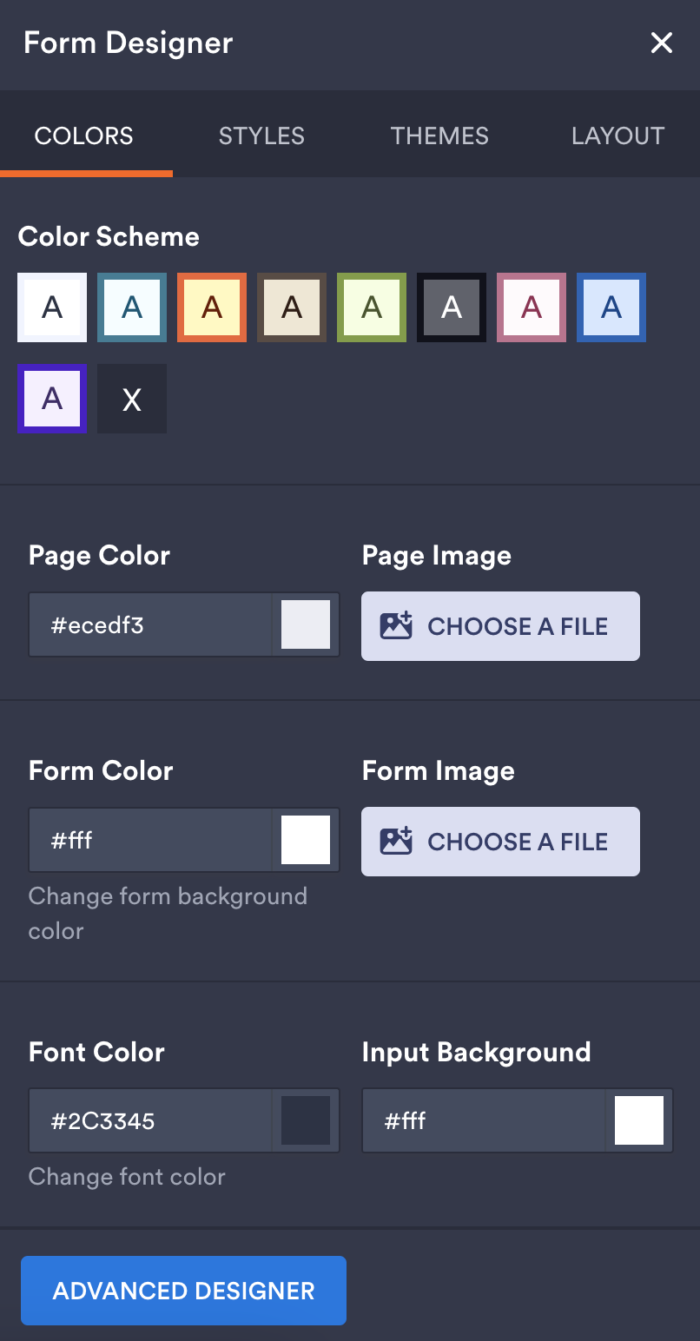Click the Input Background color swatch
The height and width of the screenshot is (1341, 700).
[x=639, y=1120]
